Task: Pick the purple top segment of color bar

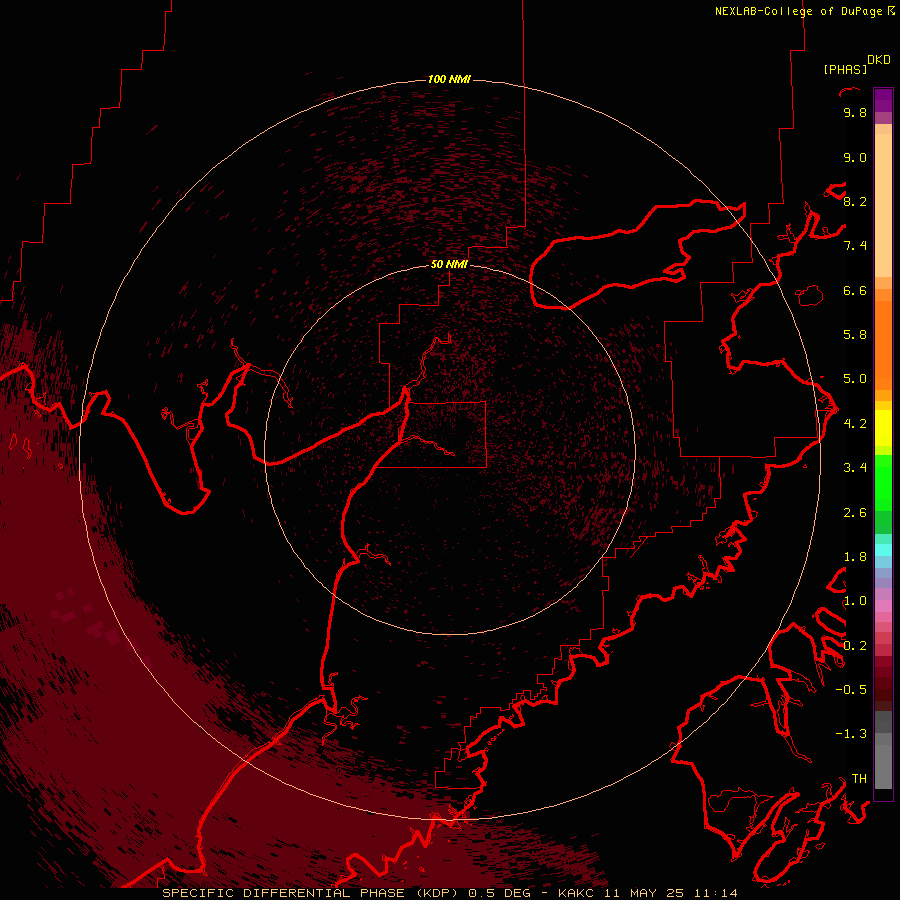Action: [x=883, y=100]
